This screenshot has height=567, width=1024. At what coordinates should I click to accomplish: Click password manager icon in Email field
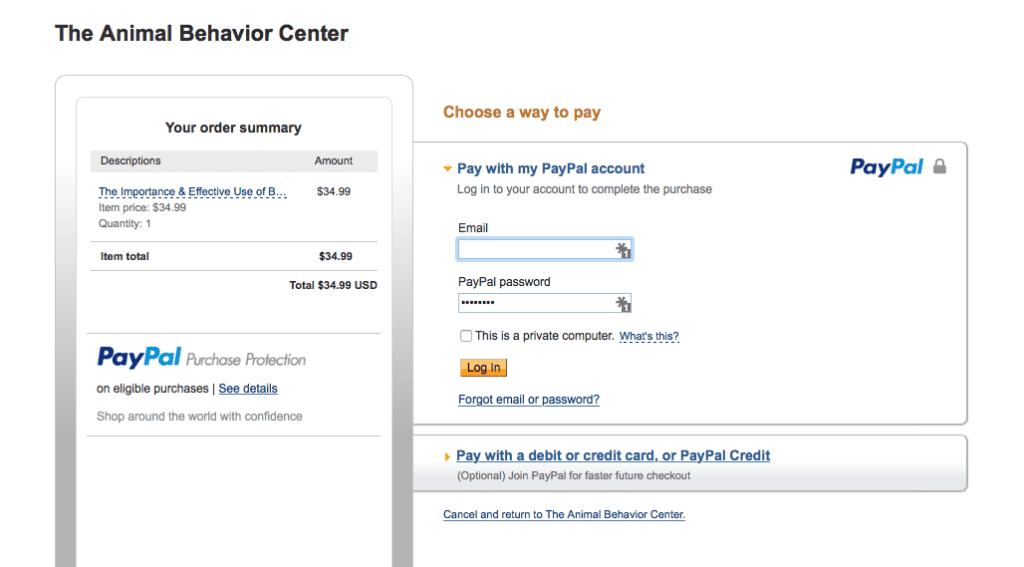[623, 250]
